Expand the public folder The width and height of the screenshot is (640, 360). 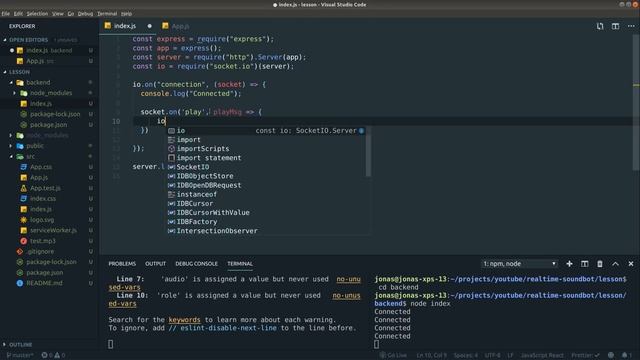coord(11,146)
